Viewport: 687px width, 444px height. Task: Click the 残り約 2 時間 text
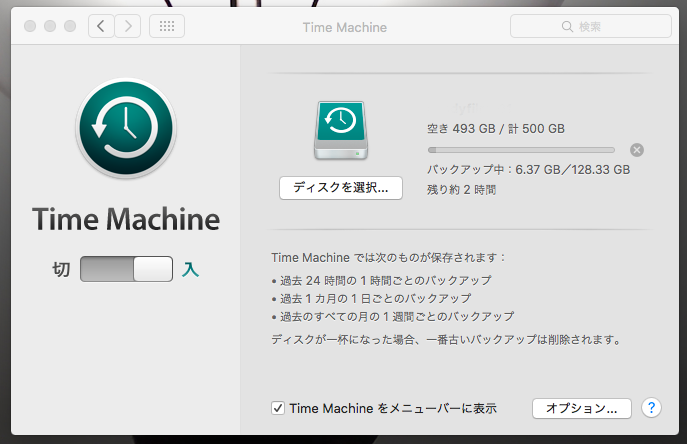(x=461, y=190)
